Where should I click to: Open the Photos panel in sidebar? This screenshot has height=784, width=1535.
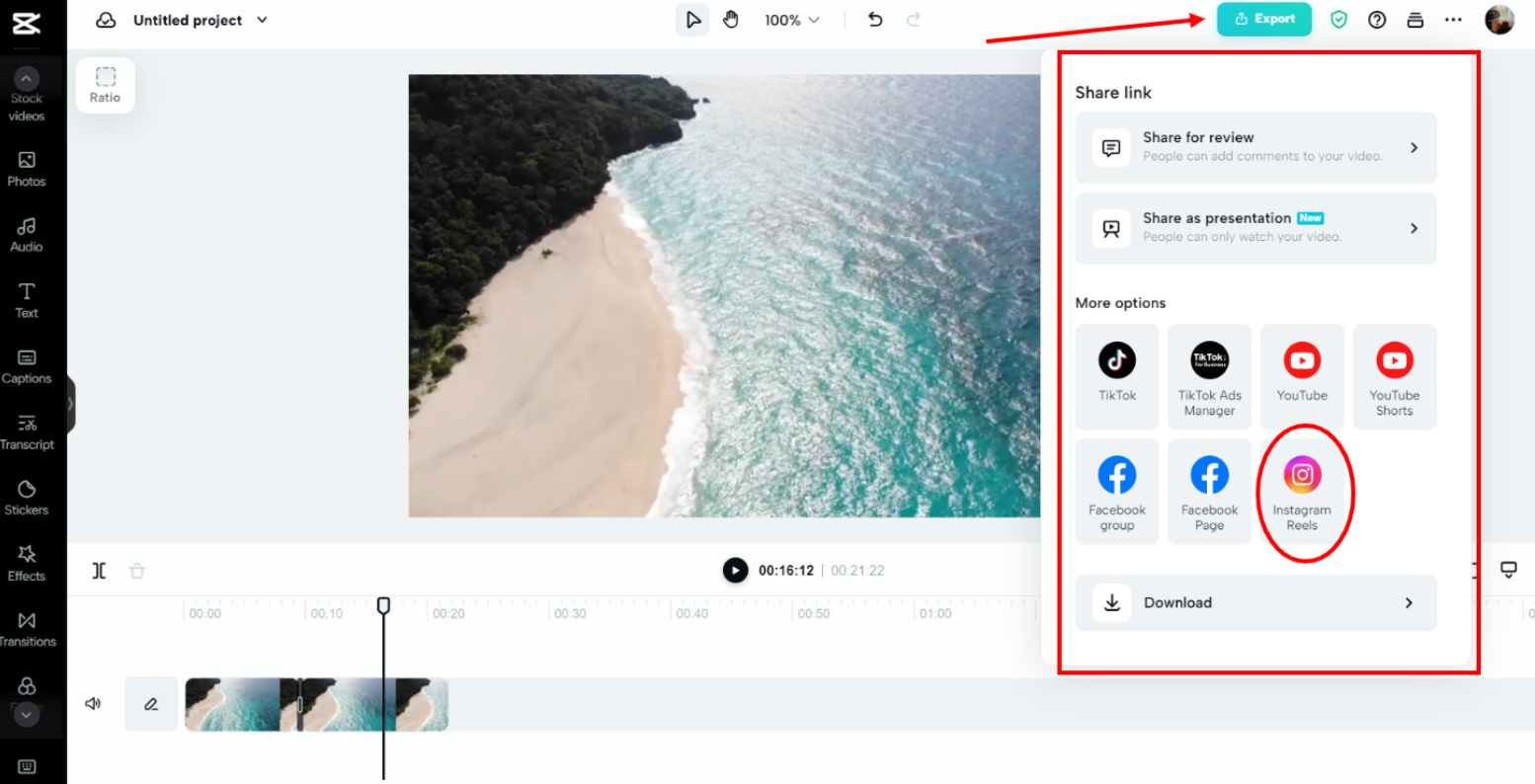(x=27, y=168)
